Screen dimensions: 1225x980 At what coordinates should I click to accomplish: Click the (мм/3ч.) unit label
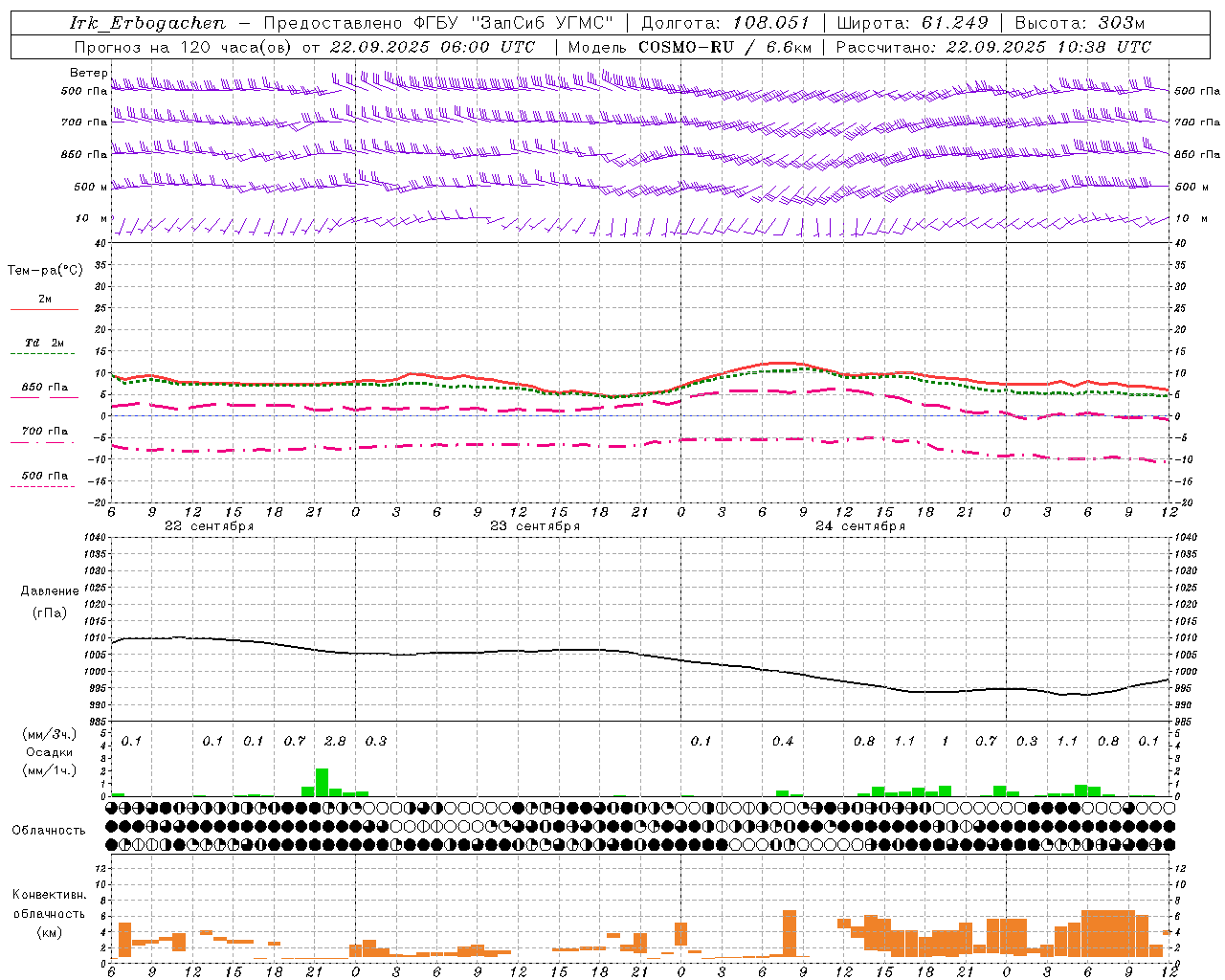(x=49, y=734)
